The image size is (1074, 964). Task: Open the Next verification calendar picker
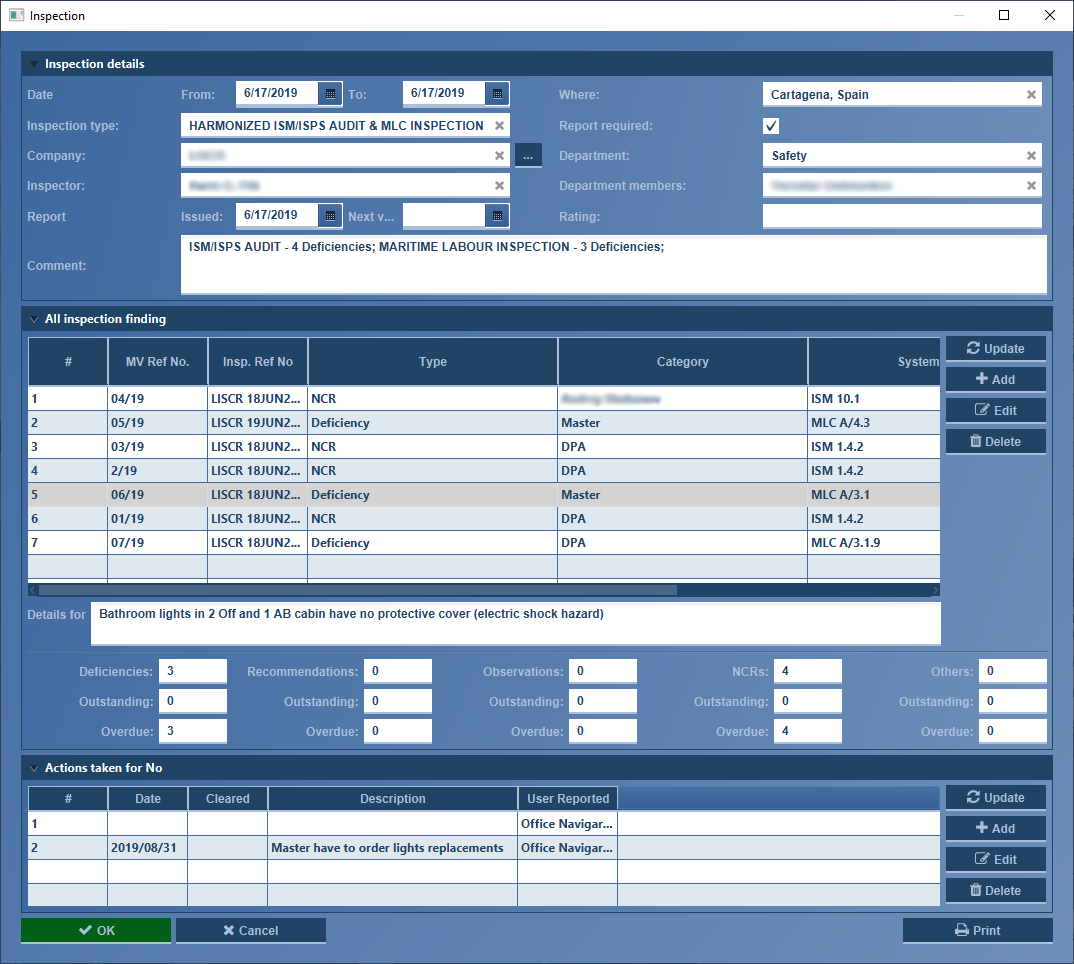pos(497,215)
